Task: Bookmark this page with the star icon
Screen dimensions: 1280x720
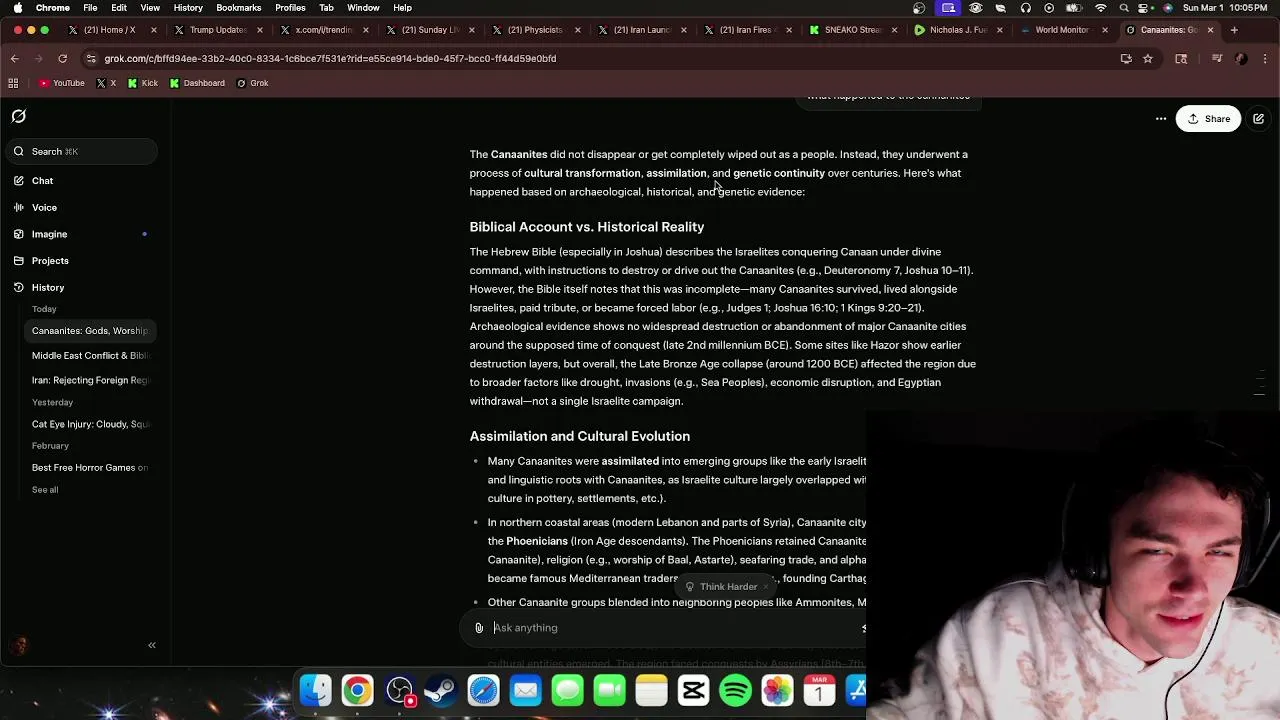Action: click(x=1148, y=58)
